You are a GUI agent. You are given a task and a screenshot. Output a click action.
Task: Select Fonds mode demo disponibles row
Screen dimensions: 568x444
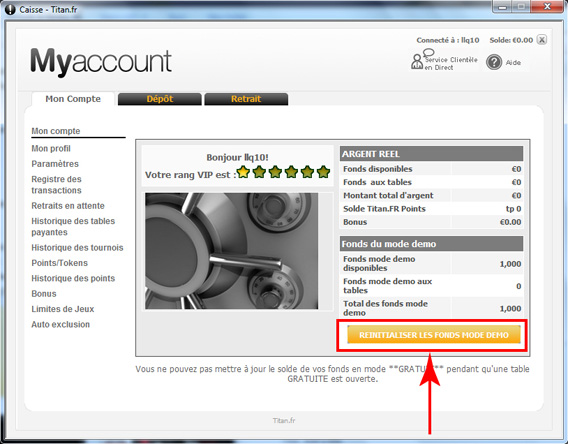click(x=431, y=263)
